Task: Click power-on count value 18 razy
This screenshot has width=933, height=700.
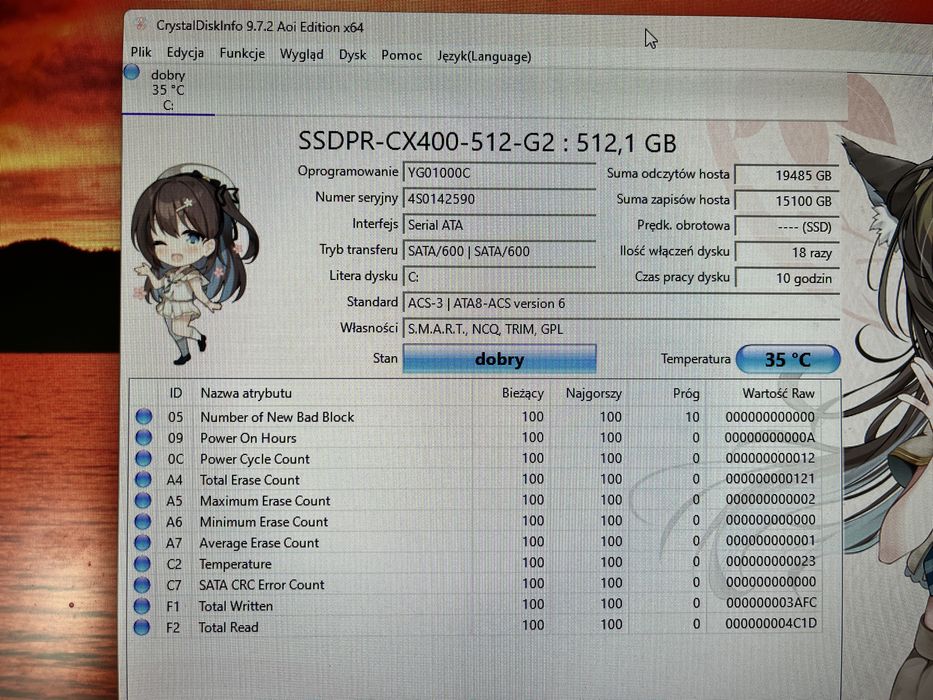Action: [787, 253]
